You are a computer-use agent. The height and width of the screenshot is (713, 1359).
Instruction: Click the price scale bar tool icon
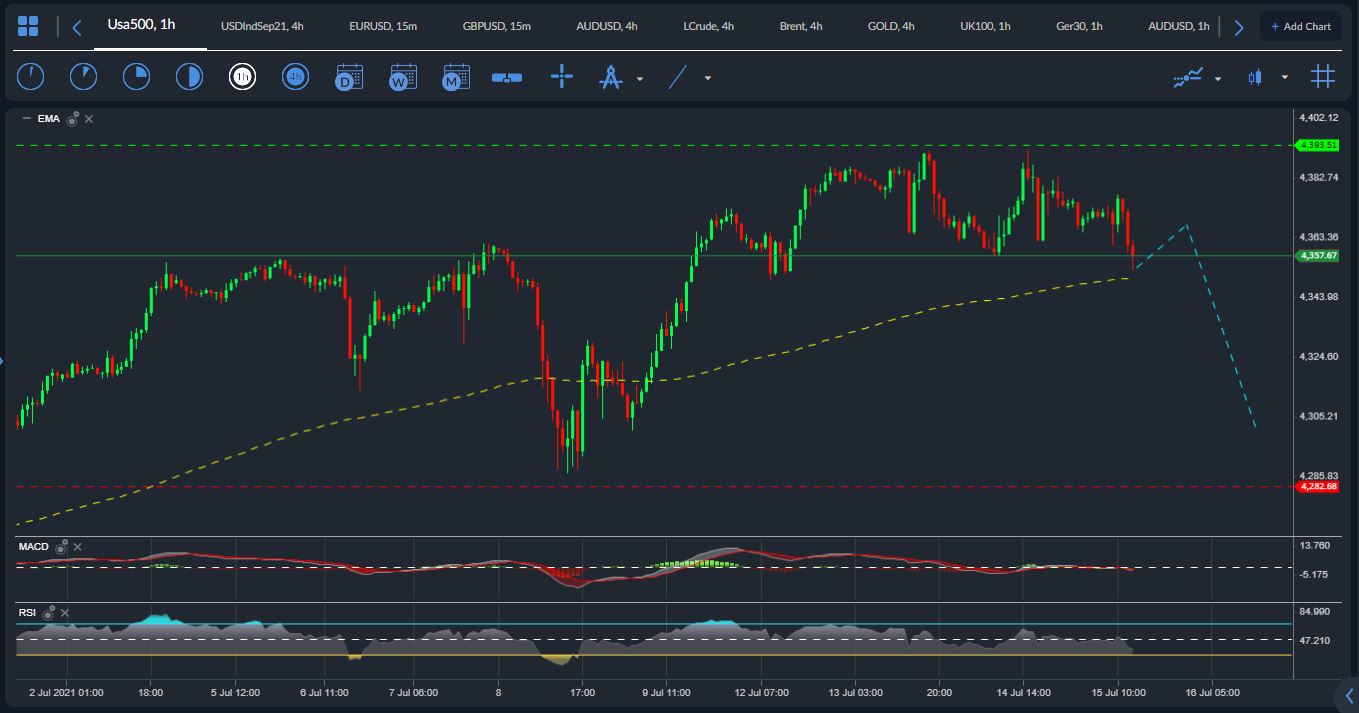point(507,77)
